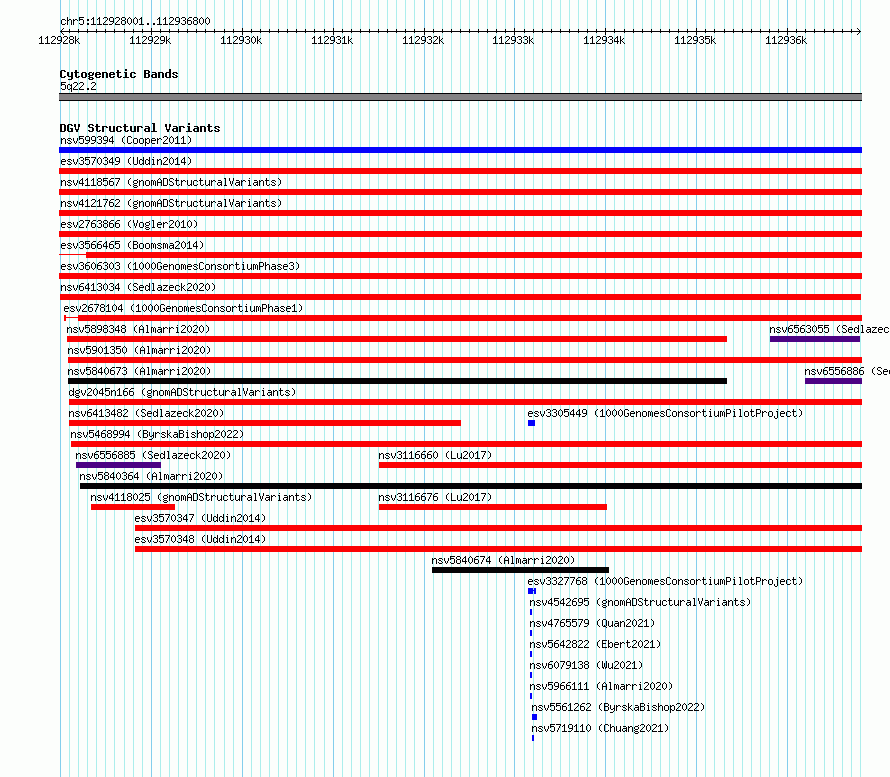Click nsv5966111 (Almarri2020) label
This screenshot has height=777, width=890.
click(601, 686)
